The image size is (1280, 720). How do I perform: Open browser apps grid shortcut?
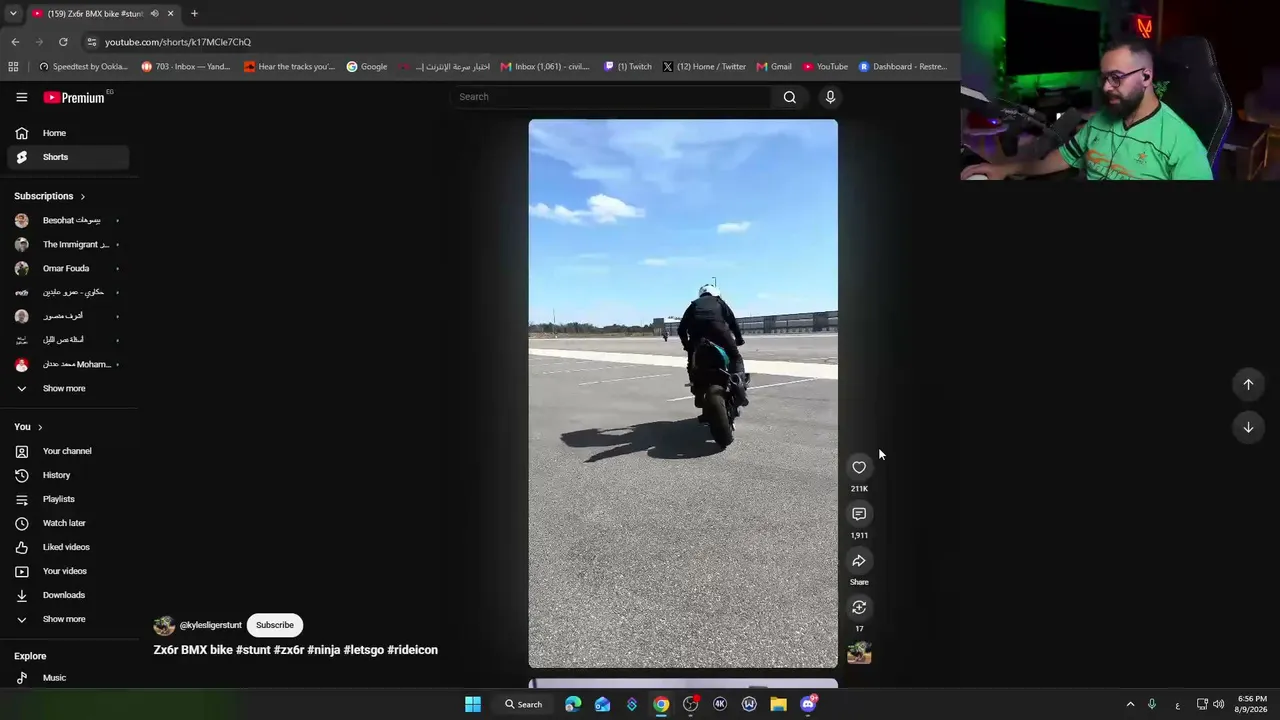click(x=13, y=67)
